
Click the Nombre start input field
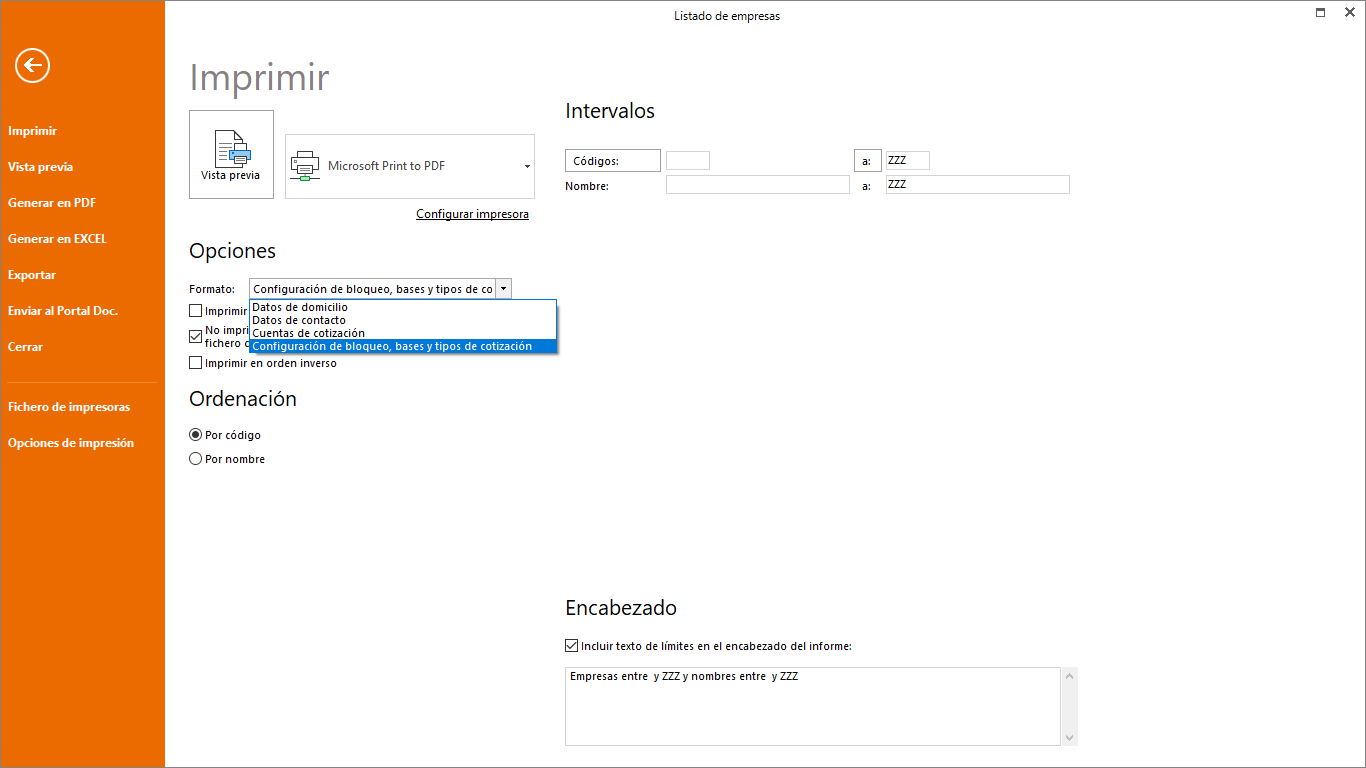(758, 185)
